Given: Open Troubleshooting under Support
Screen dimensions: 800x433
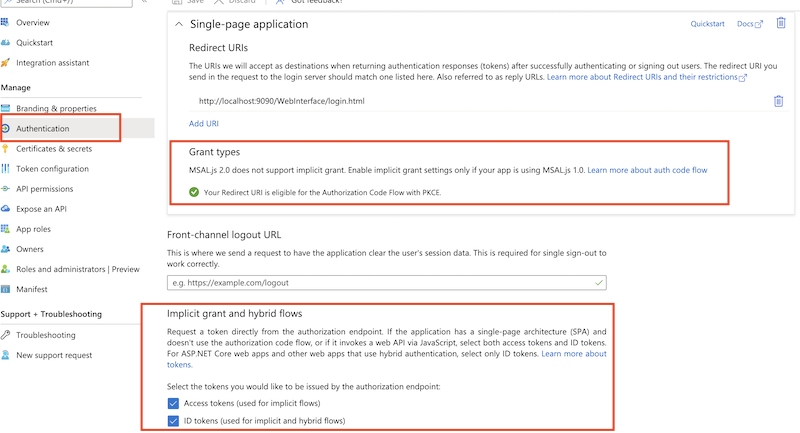Looking at the screenshot, I should click(x=45, y=335).
